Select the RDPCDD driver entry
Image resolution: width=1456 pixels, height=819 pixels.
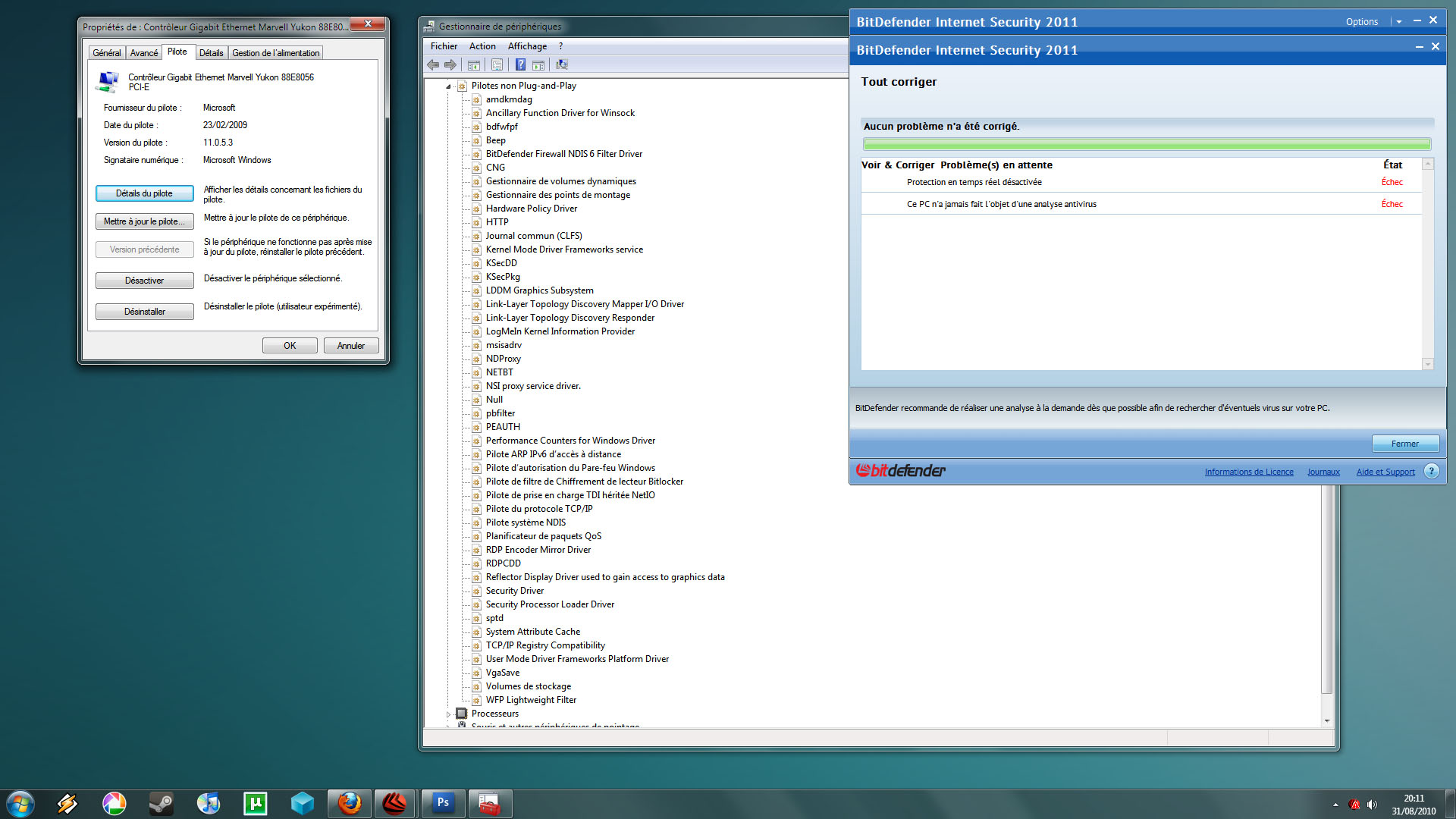[x=503, y=563]
